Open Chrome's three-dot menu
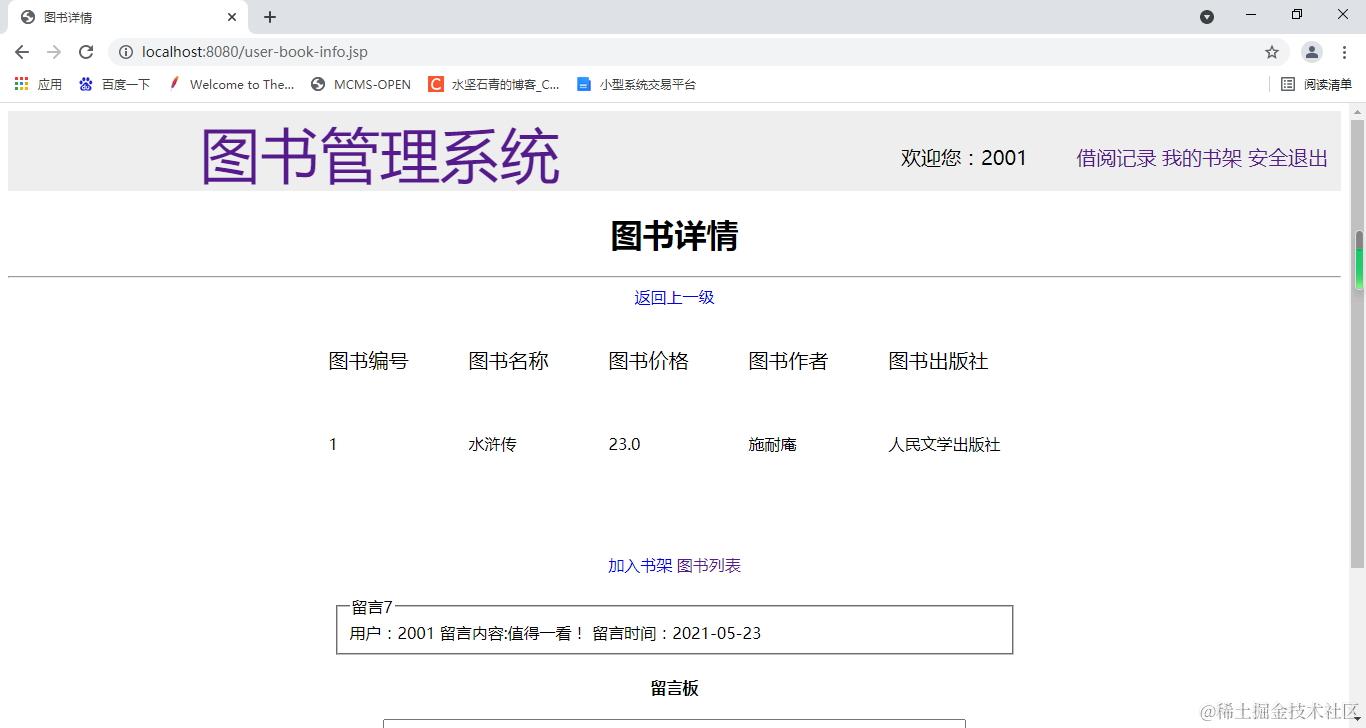 [x=1344, y=52]
